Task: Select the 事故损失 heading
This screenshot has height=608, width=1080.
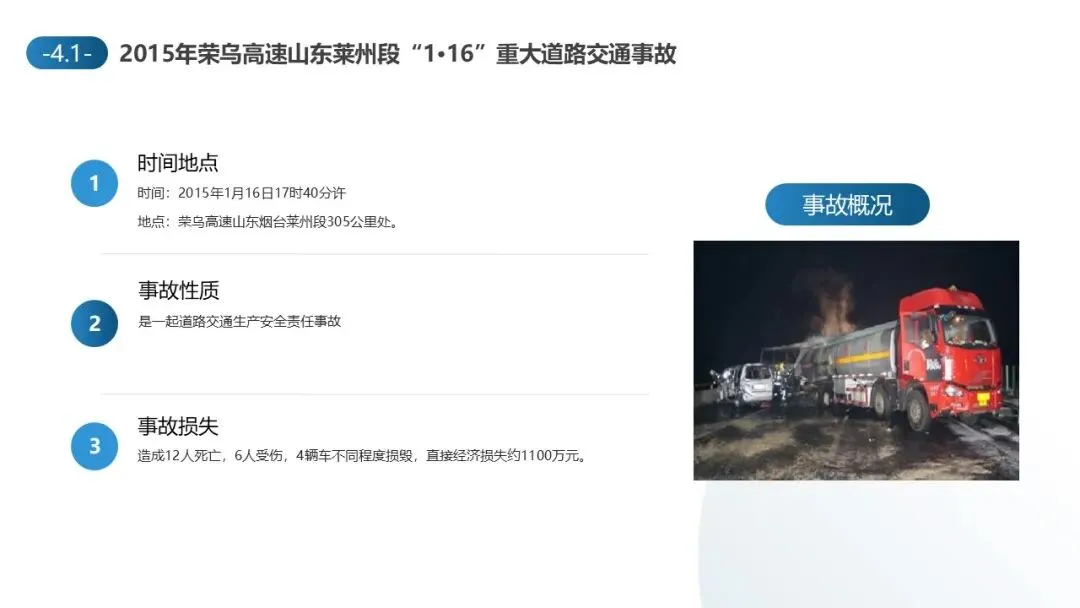Action: pyautogui.click(x=178, y=426)
